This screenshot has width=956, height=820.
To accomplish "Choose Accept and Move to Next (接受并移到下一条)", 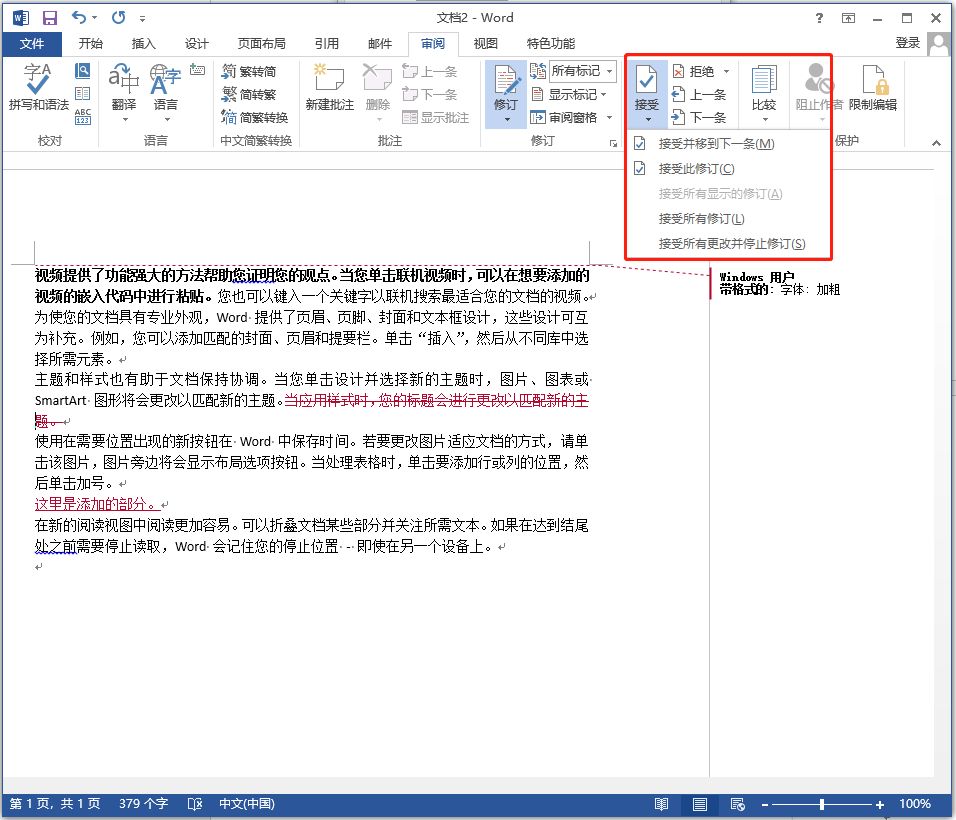I will (x=715, y=144).
